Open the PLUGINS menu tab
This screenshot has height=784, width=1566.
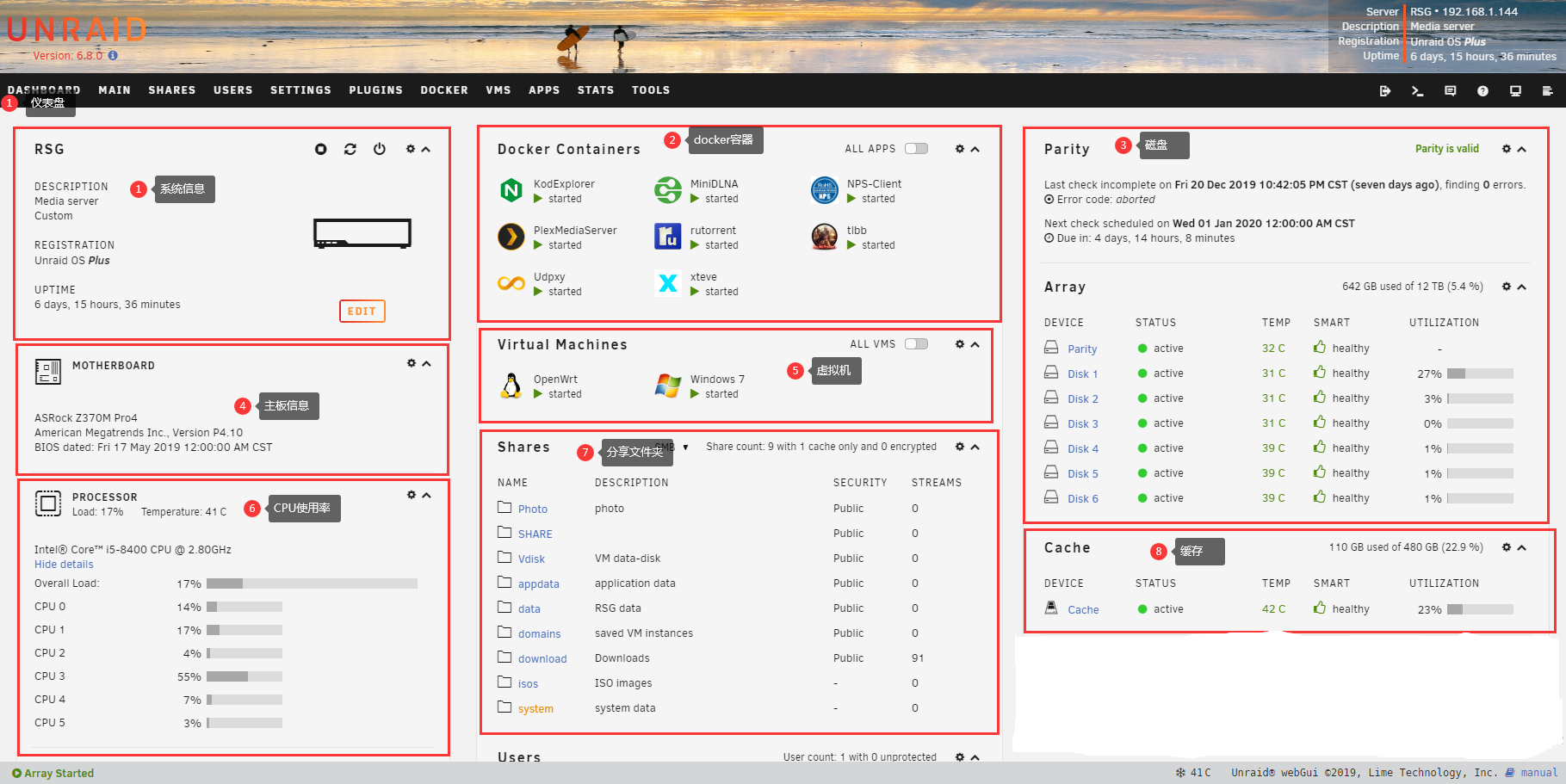(375, 90)
